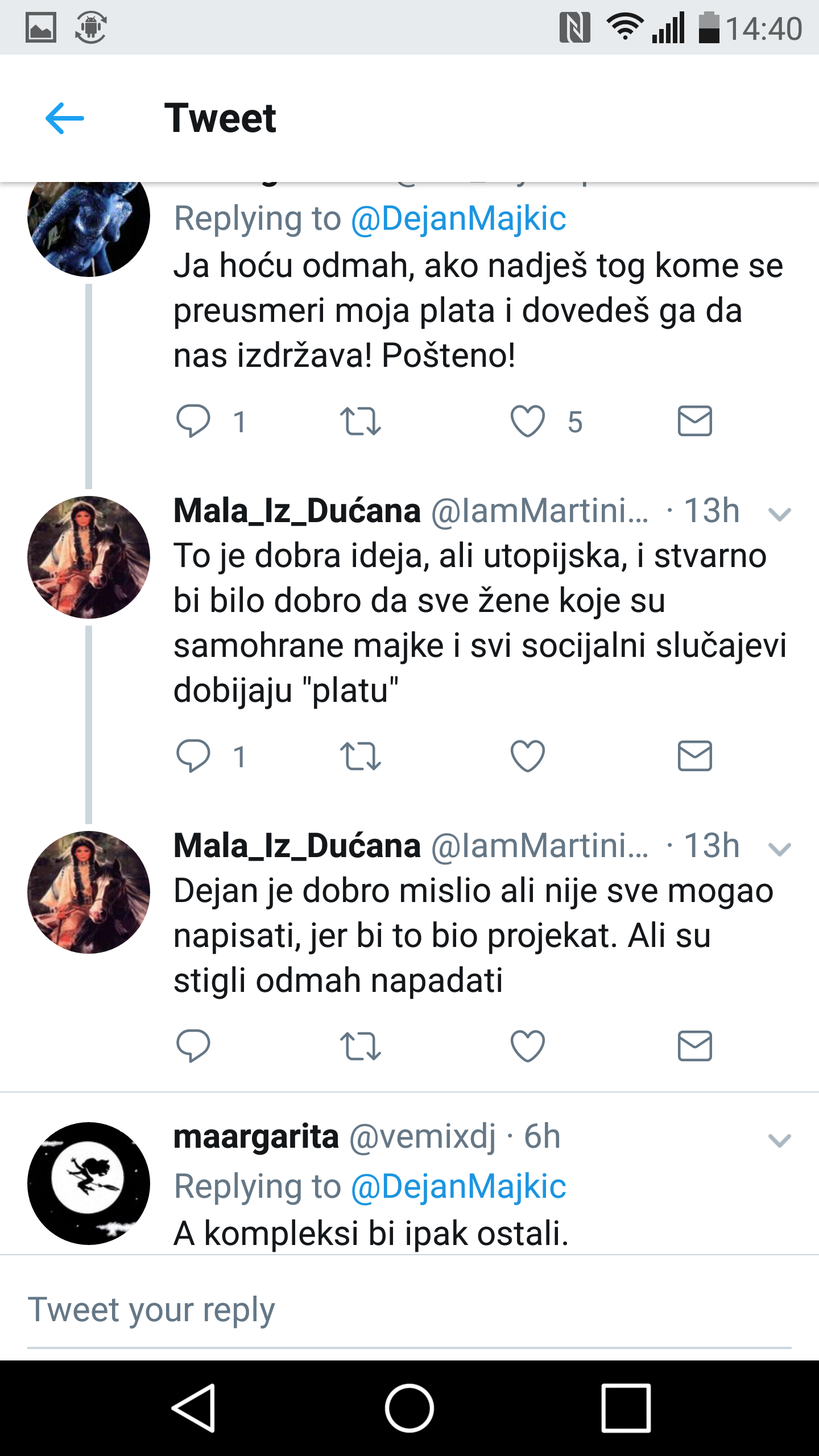This screenshot has width=819, height=1456.
Task: View Mala_Iz_Dućana's profile name
Action: 296,511
